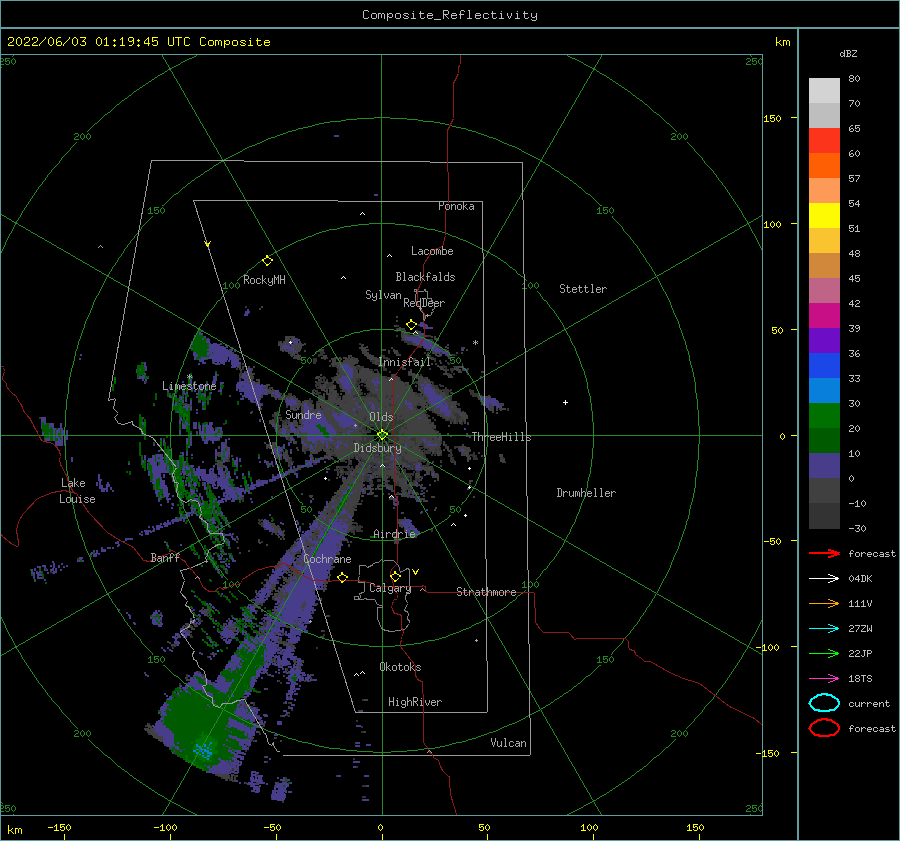This screenshot has height=841, width=900.
Task: Click the 39 dBZ magenta color swatch
Action: 824,315
